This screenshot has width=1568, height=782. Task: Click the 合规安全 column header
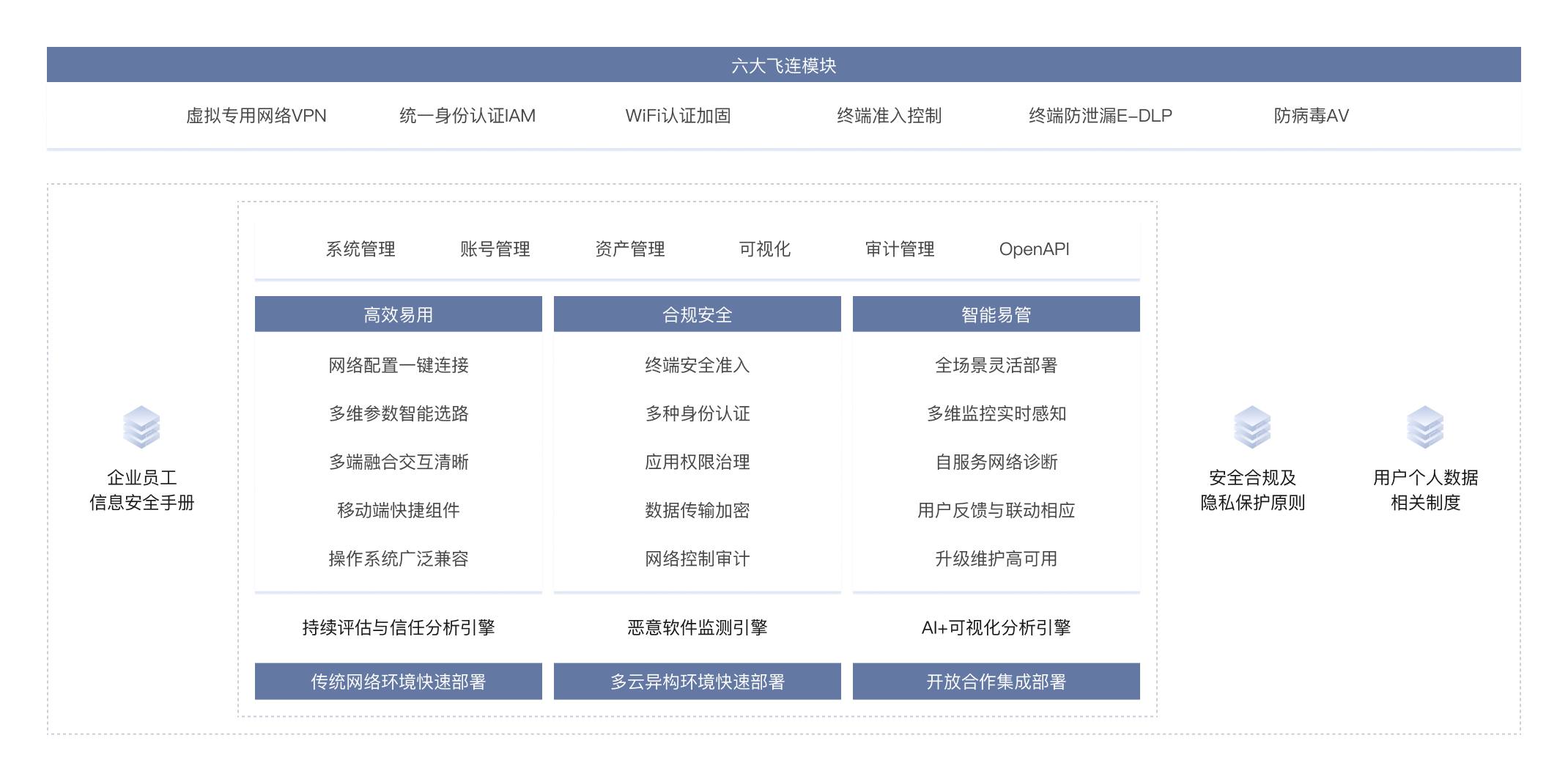[698, 314]
